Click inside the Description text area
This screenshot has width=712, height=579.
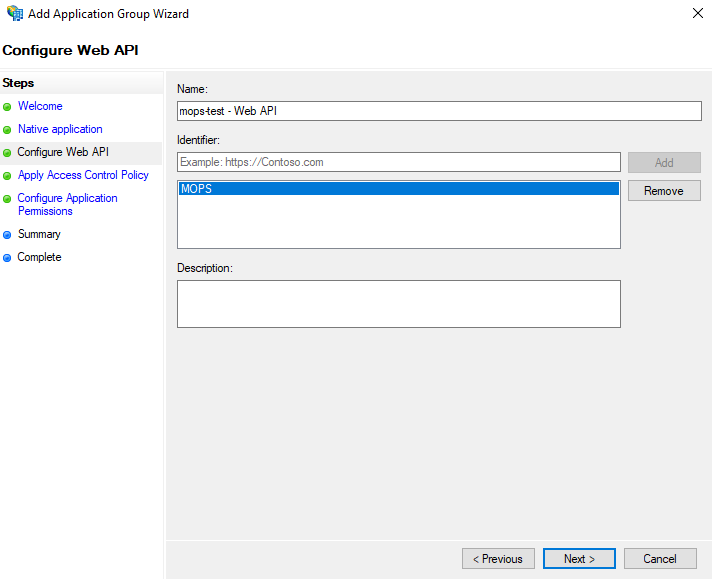click(x=398, y=304)
